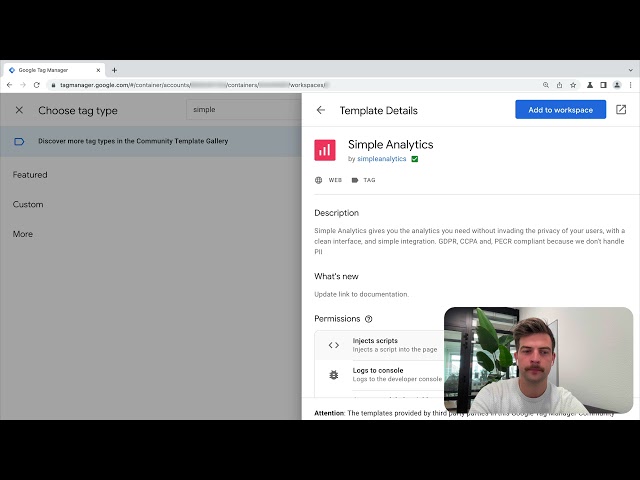Open the simpleanalytics author link
The height and width of the screenshot is (480, 640).
(382, 159)
